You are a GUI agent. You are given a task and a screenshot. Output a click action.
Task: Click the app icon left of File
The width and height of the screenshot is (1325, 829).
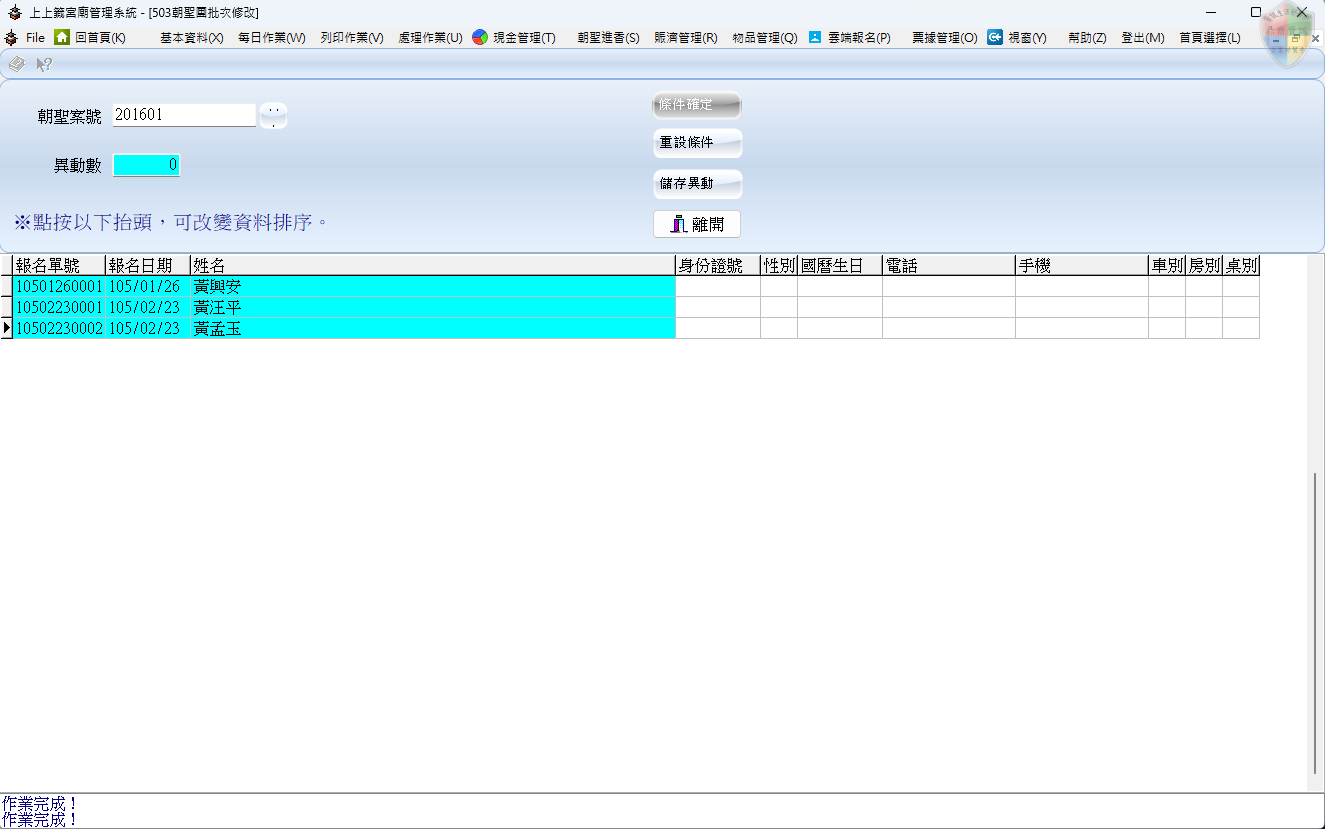(x=12, y=38)
